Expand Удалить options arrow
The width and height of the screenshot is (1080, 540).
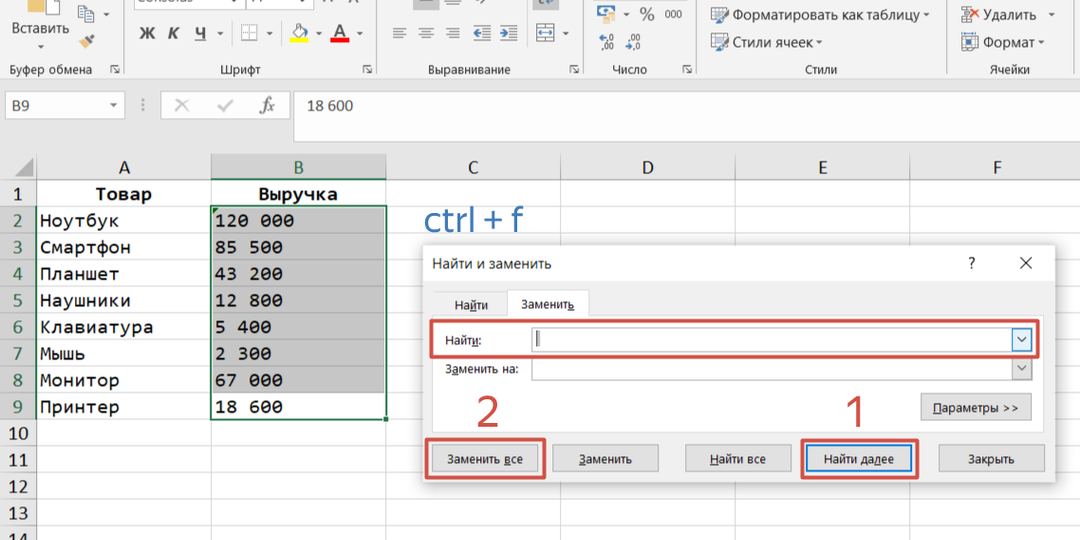pos(1051,14)
